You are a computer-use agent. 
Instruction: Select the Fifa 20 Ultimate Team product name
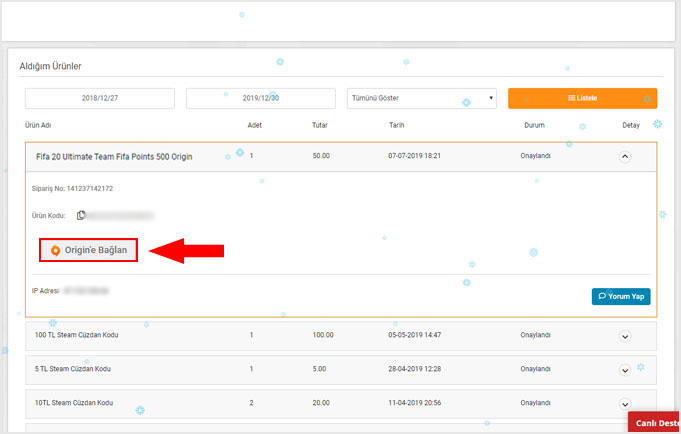pyautogui.click(x=114, y=157)
